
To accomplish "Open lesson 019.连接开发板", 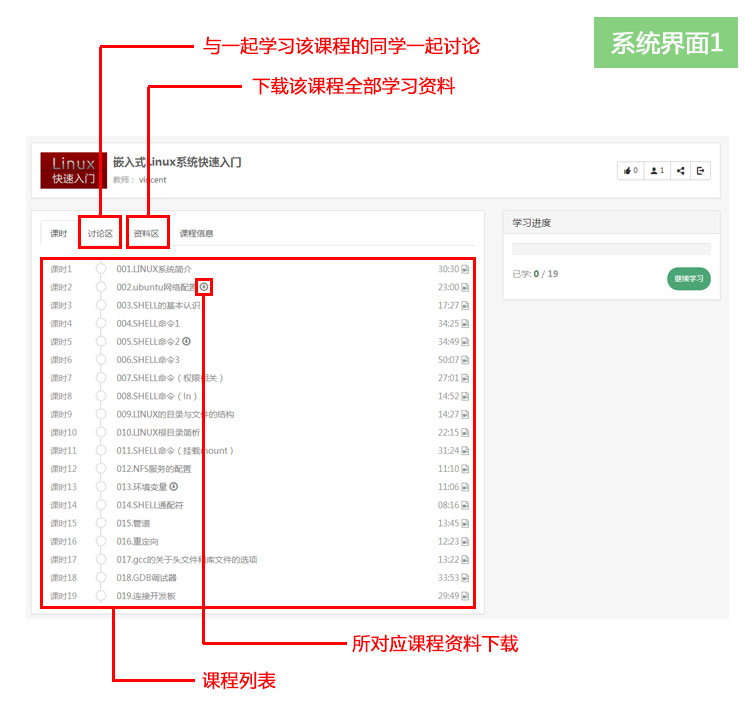I will 146,596.
